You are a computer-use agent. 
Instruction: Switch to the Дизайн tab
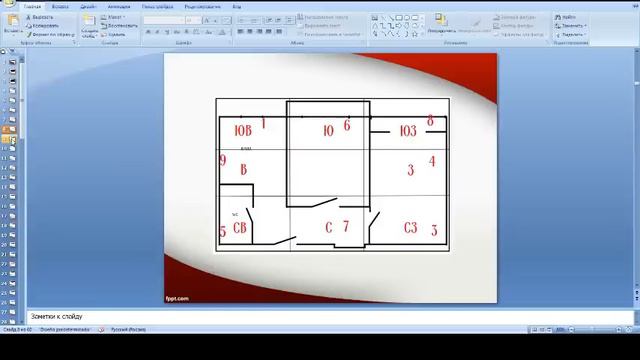click(x=88, y=7)
